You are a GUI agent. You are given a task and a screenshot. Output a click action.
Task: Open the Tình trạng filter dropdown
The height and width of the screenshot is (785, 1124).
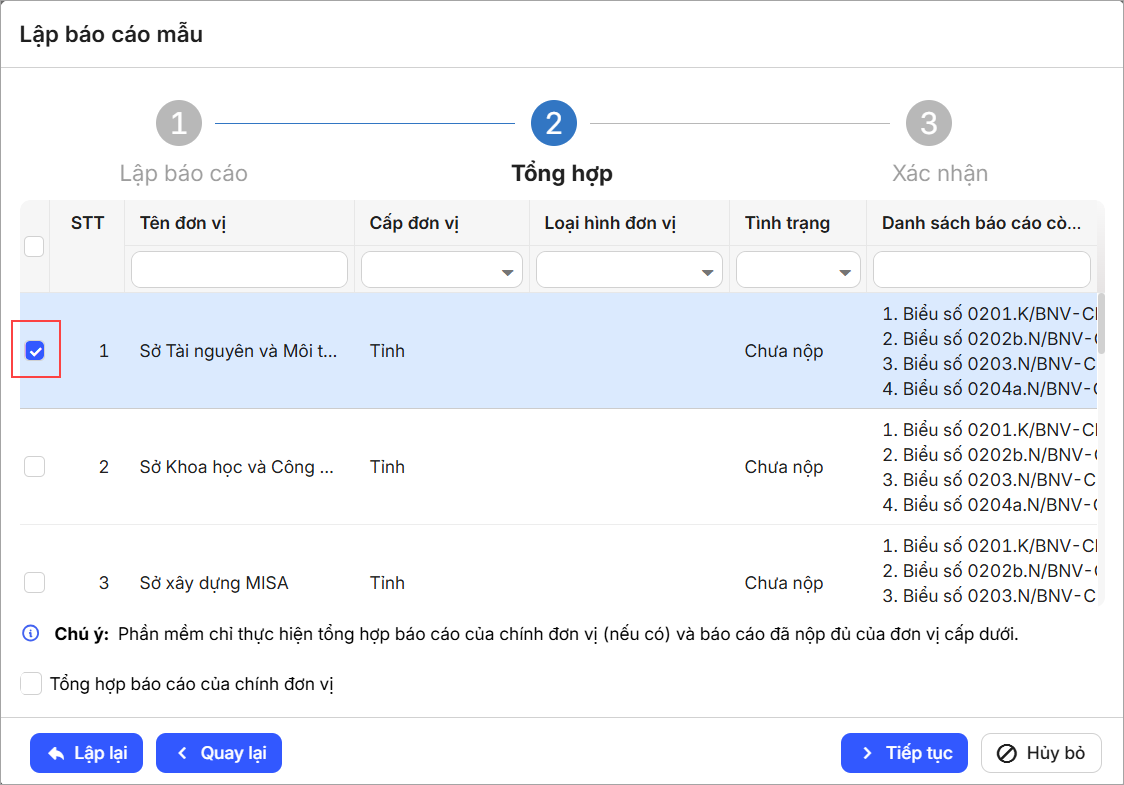pos(798,270)
